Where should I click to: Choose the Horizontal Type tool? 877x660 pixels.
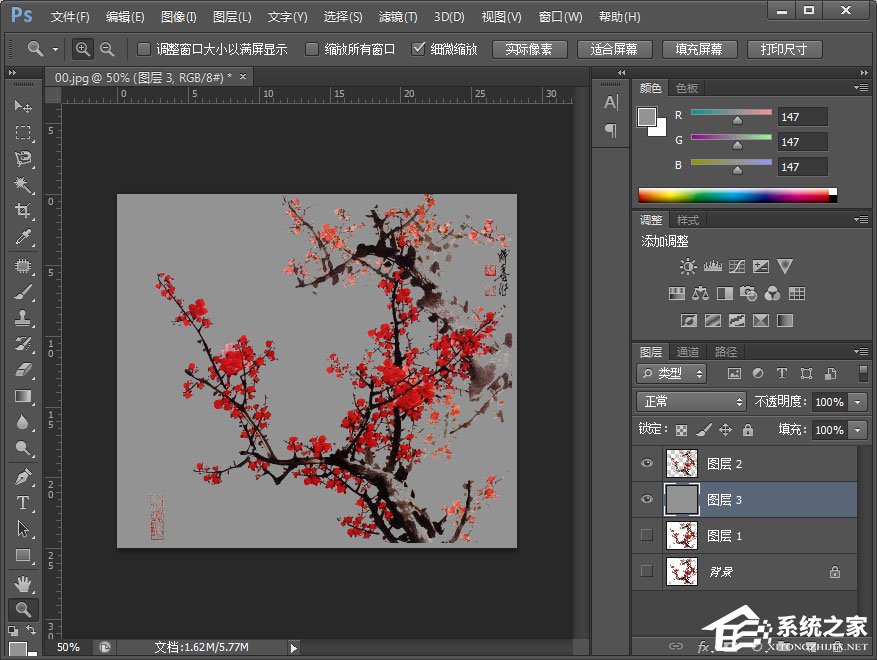(23, 503)
